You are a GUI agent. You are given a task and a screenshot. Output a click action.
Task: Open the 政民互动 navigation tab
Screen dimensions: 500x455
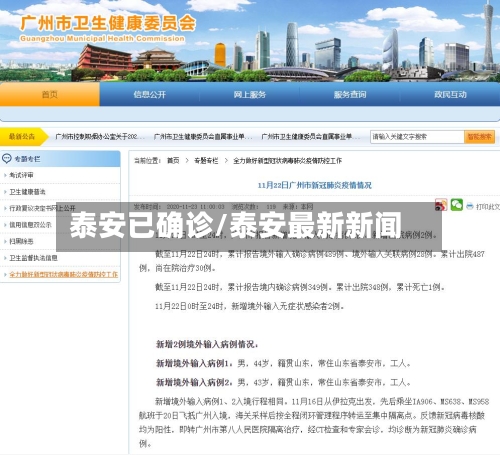tap(450, 94)
